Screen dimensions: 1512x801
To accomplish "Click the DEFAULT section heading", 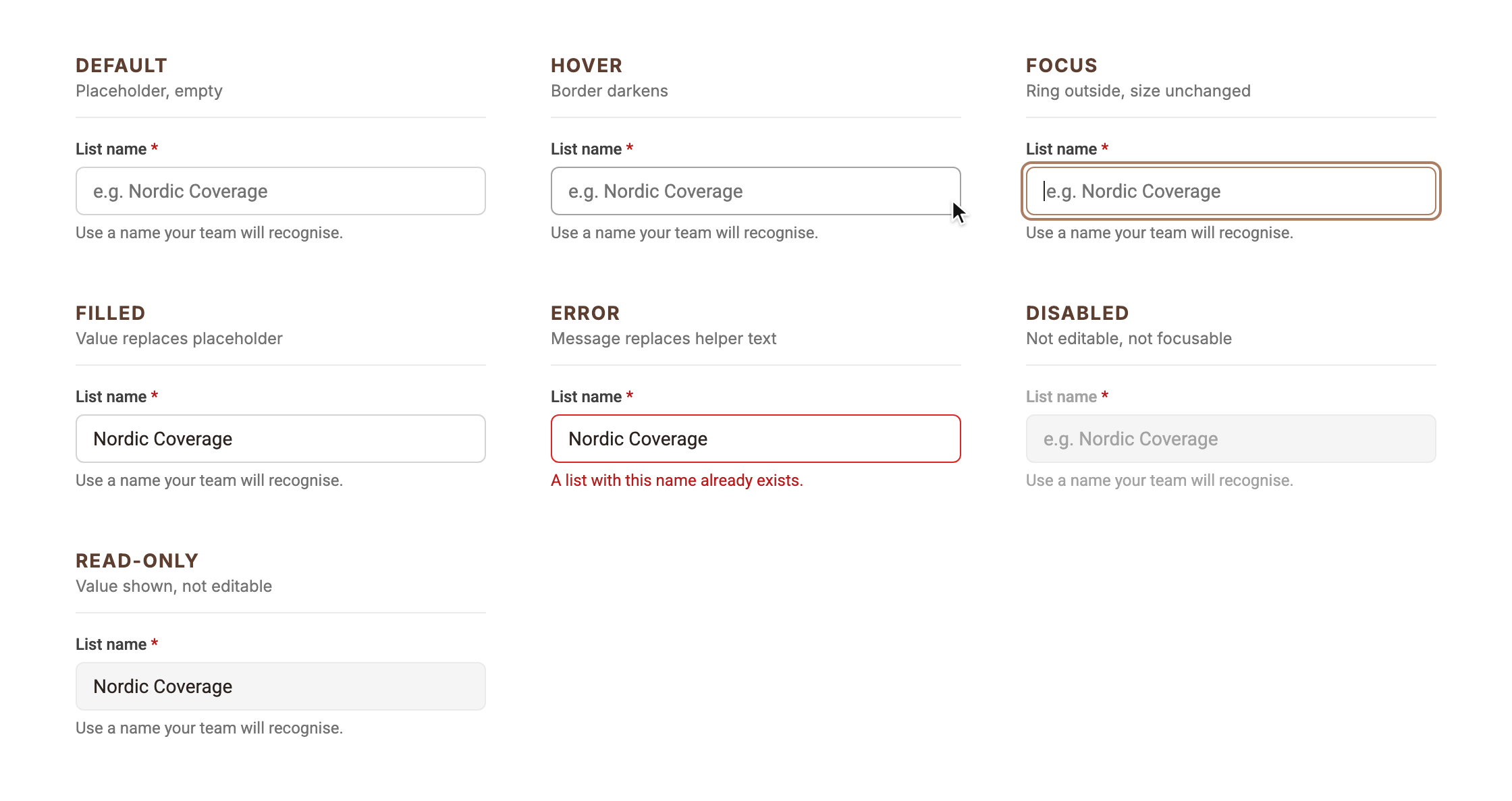I will pos(122,65).
